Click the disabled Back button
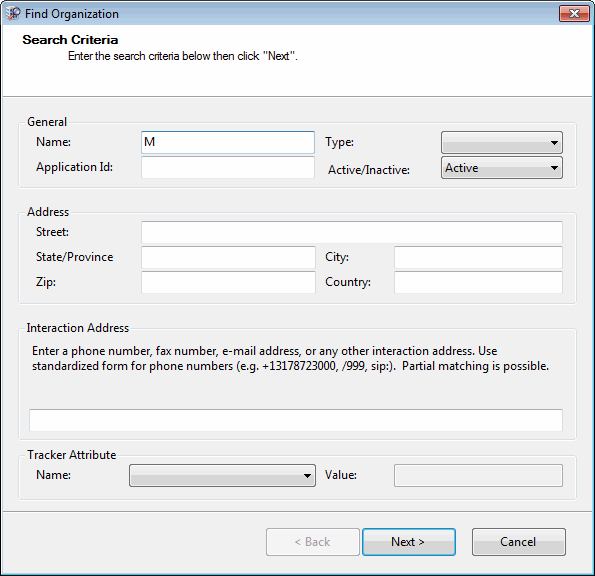595x576 pixels. click(x=313, y=542)
